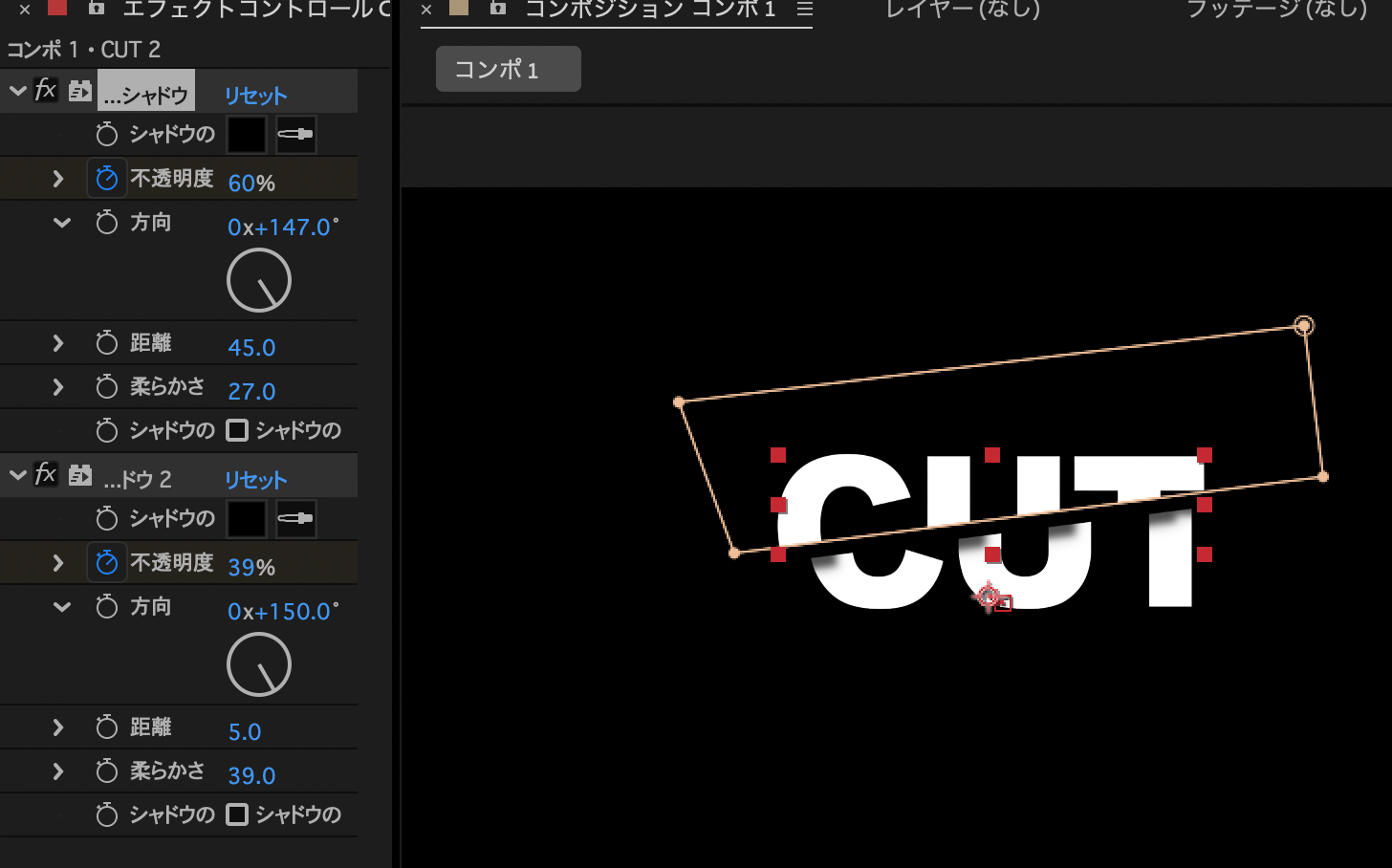Click the preset icon beside Drop Shadow 2
This screenshot has width=1392, height=868.
[80, 475]
